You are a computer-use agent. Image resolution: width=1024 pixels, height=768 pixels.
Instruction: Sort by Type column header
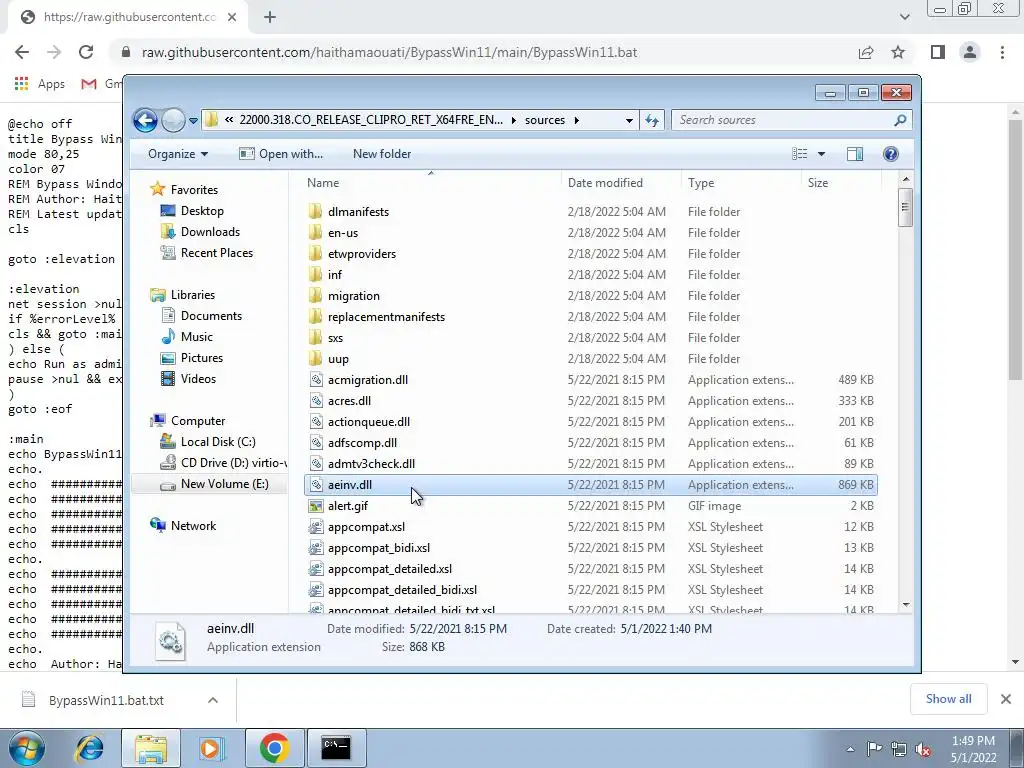pos(741,183)
